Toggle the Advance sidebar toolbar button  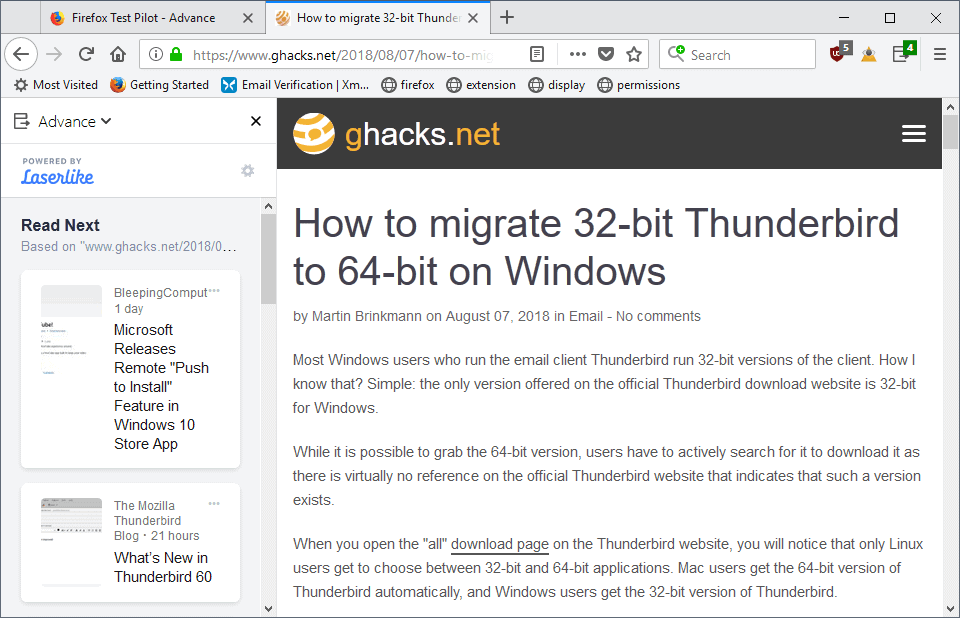point(904,52)
